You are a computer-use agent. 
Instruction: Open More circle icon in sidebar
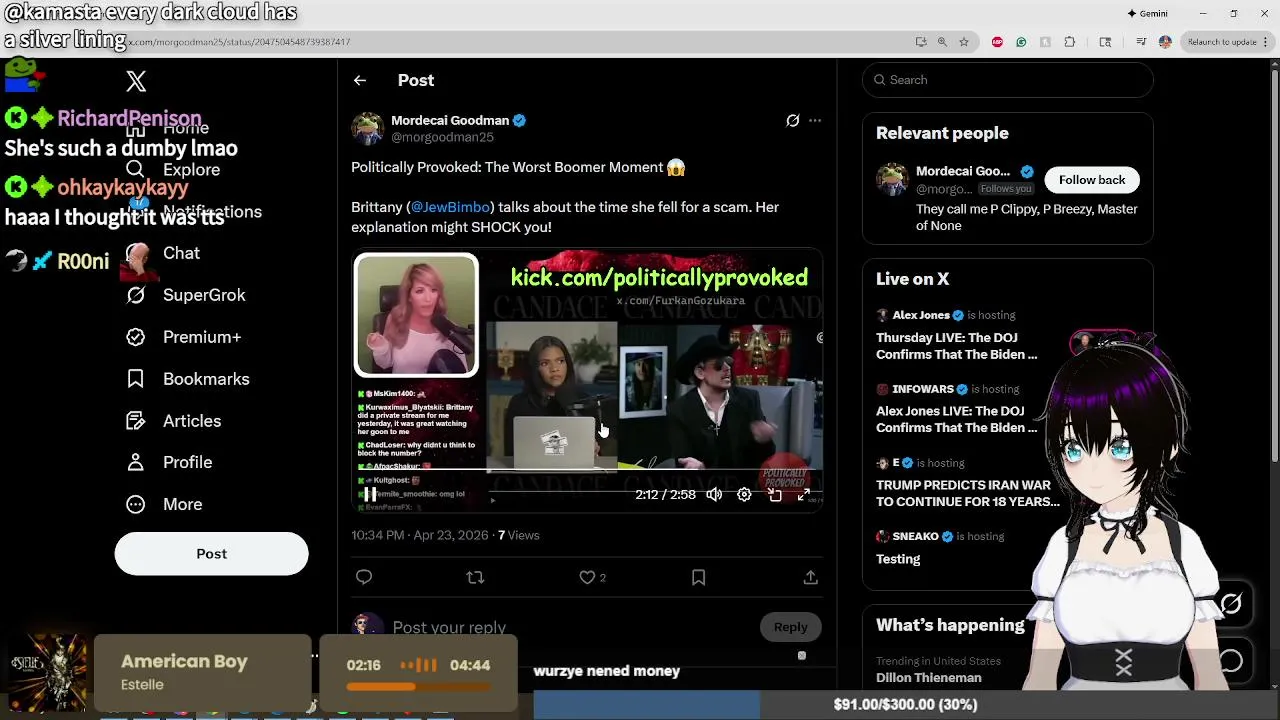click(x=136, y=504)
